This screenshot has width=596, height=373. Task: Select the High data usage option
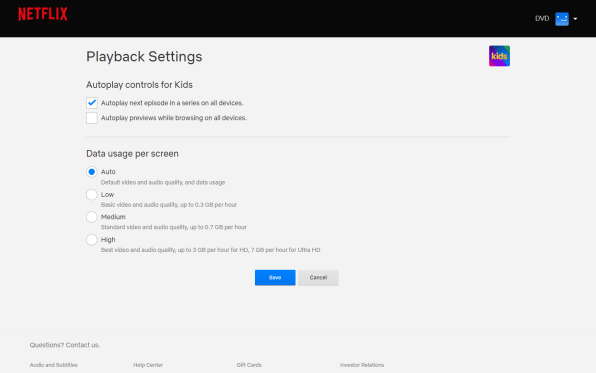coord(92,240)
